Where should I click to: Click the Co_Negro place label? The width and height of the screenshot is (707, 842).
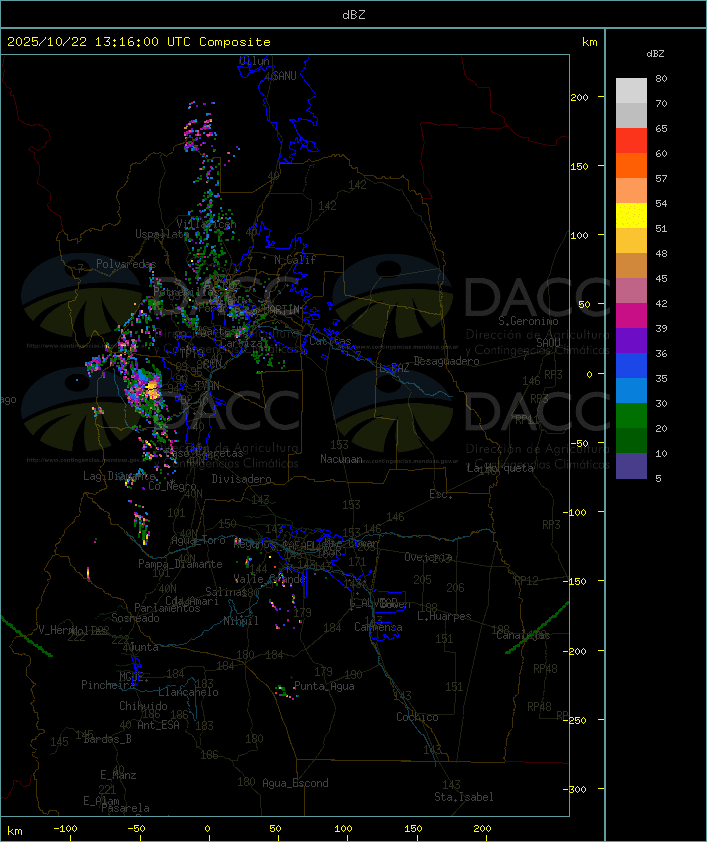click(172, 486)
